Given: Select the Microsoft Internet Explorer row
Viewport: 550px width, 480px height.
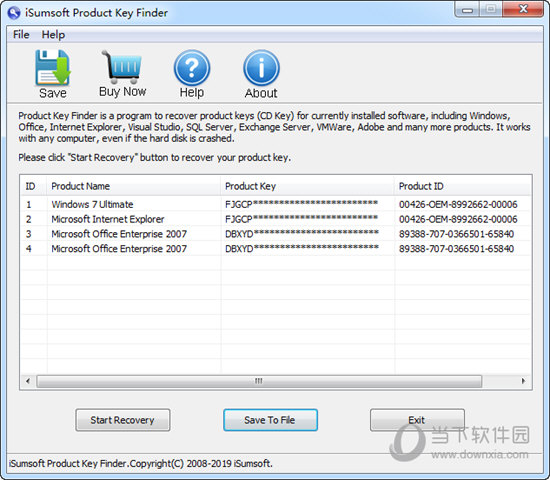Looking at the screenshot, I should (x=275, y=219).
